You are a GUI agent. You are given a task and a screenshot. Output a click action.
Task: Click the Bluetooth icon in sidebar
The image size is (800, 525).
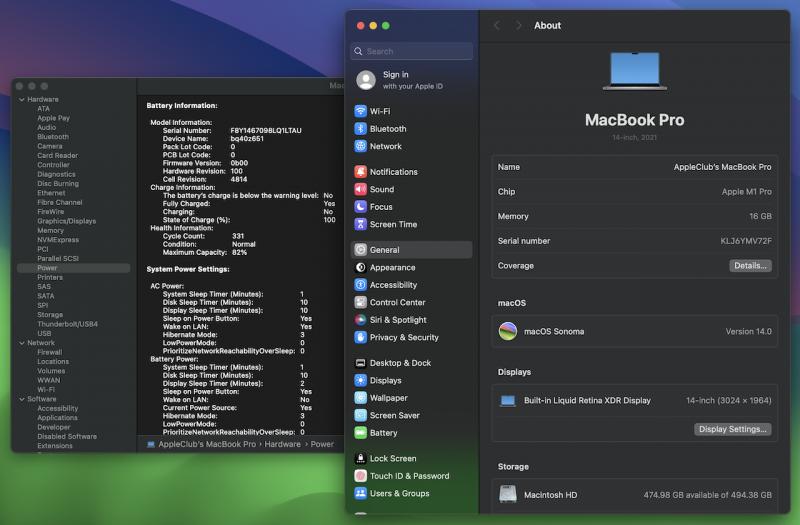coord(361,129)
